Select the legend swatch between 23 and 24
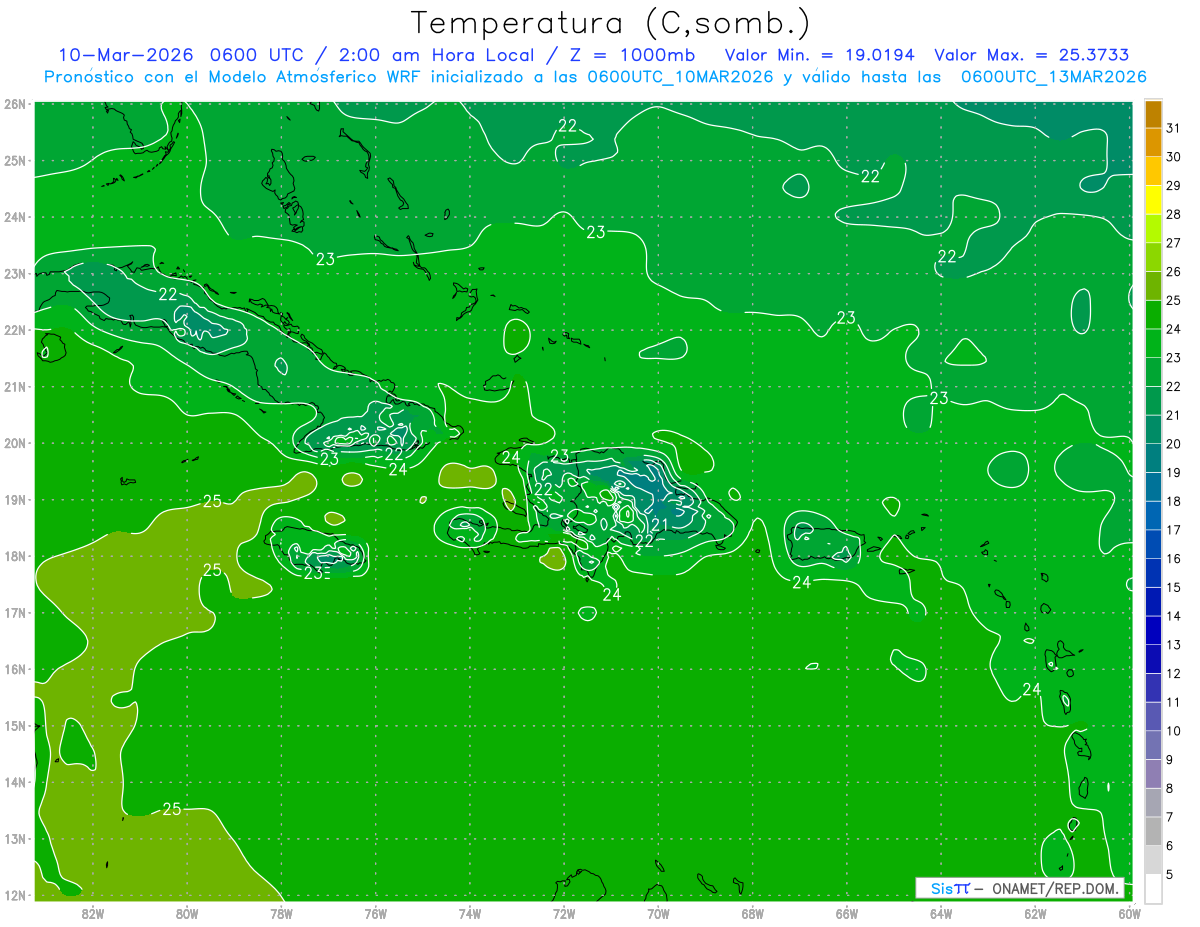1200x927 pixels. click(1153, 343)
